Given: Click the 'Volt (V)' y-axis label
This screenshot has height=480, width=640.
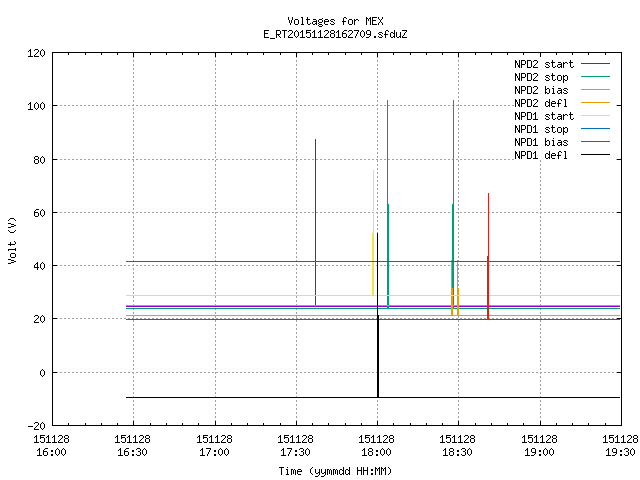Looking at the screenshot, I should pyautogui.click(x=12, y=240).
